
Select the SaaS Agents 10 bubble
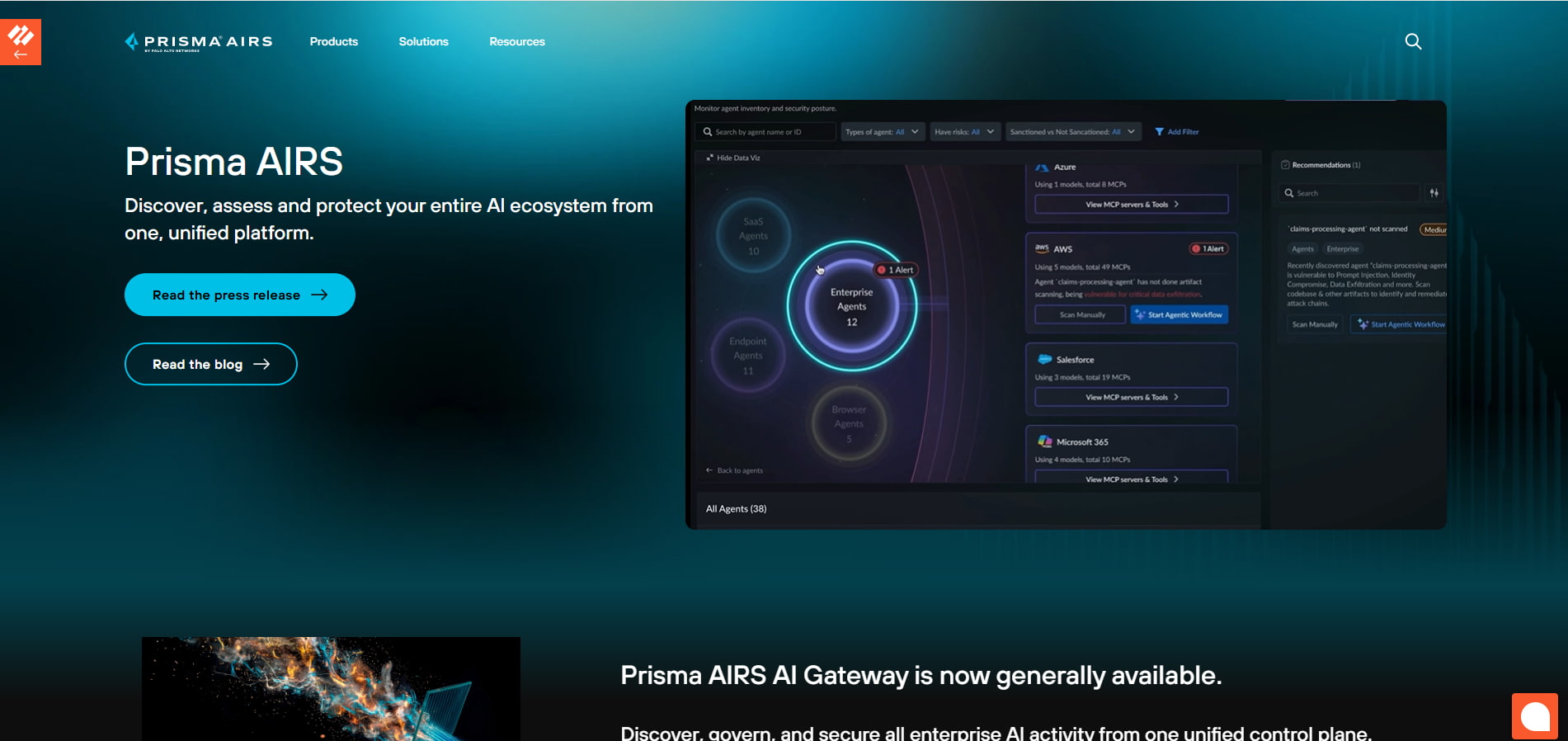753,236
